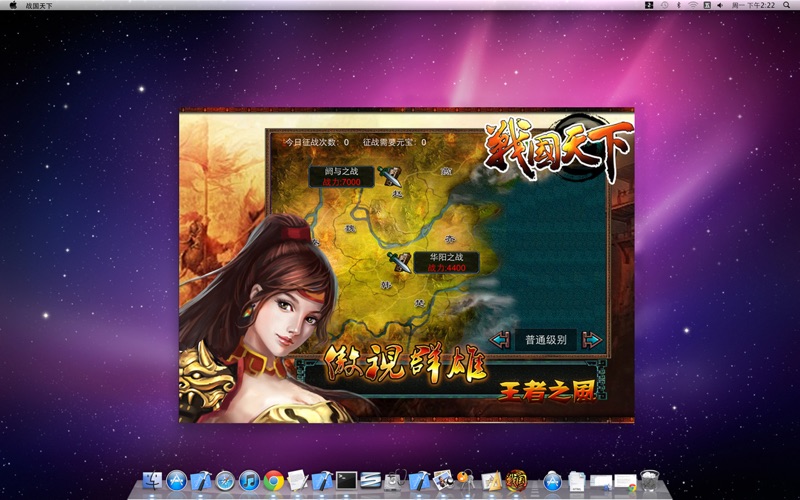
Task: Click the right arrow next to 普通级别
Action: 592,340
